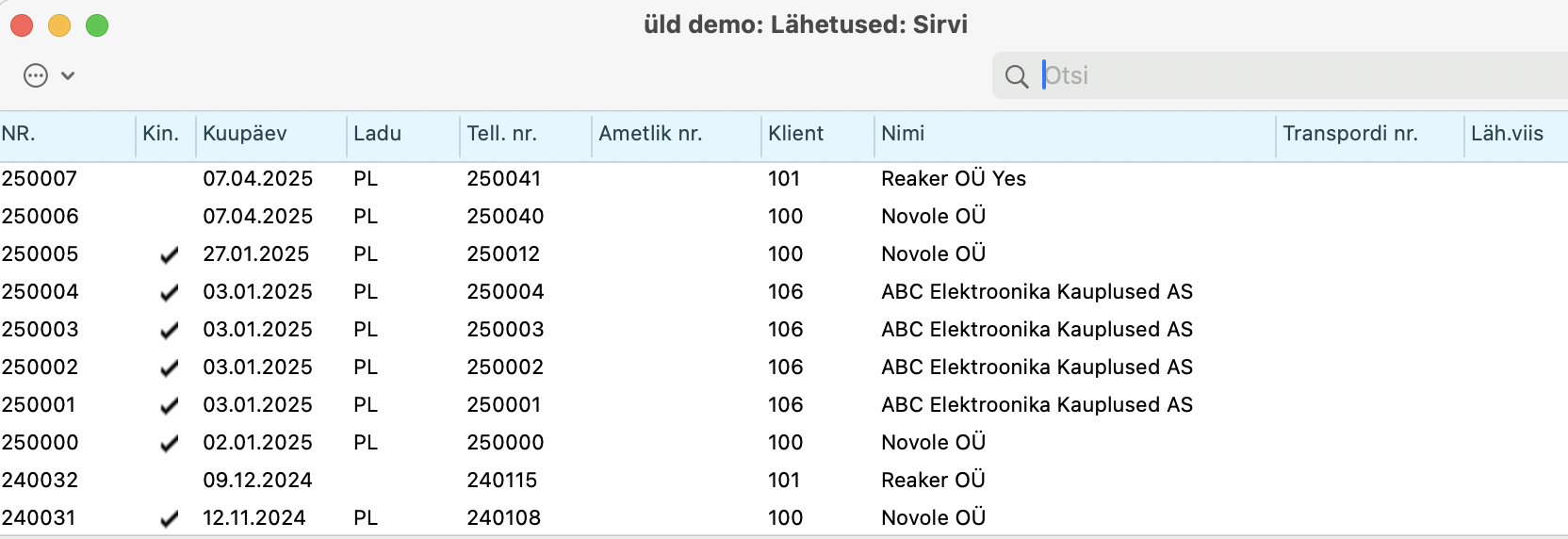Click the green macOS zoom window button
This screenshot has width=1568, height=539.
pyautogui.click(x=97, y=25)
